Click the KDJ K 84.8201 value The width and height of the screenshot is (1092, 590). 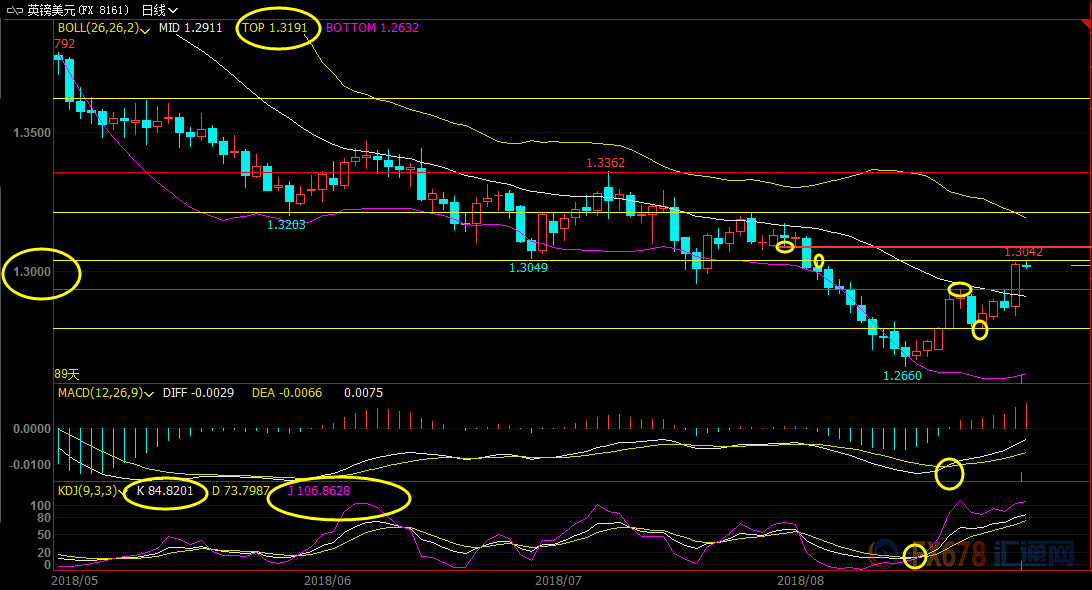click(166, 492)
